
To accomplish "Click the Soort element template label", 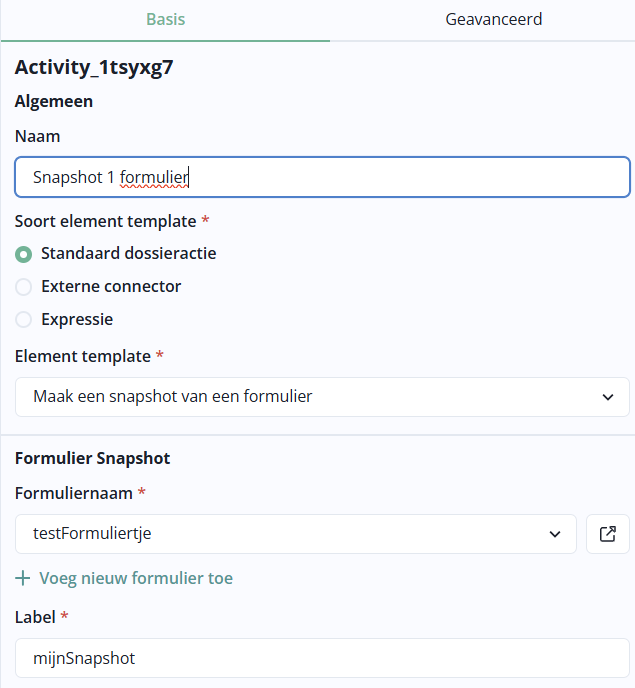I will click(105, 221).
